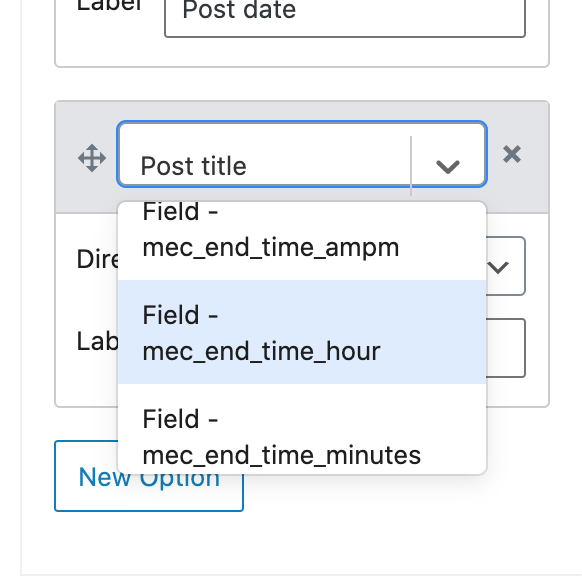Open the Direction dropdown chevron behind the list
This screenshot has width=582, height=576.
pyautogui.click(x=498, y=267)
